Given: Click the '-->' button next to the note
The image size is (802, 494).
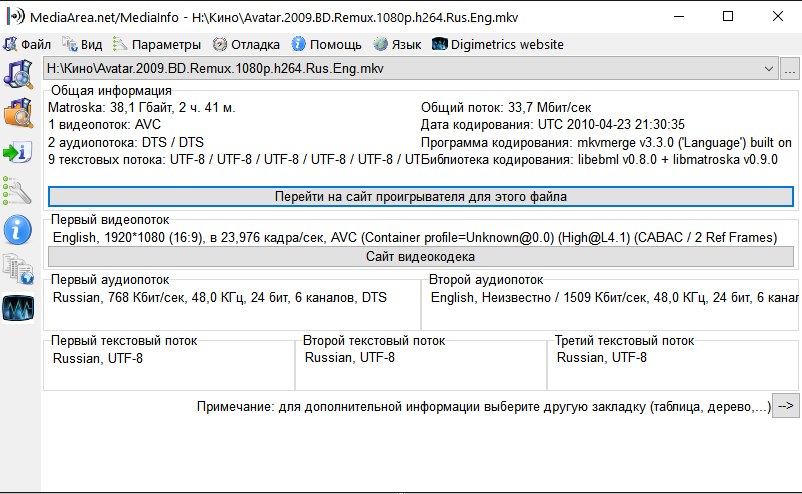Looking at the screenshot, I should pos(786,406).
